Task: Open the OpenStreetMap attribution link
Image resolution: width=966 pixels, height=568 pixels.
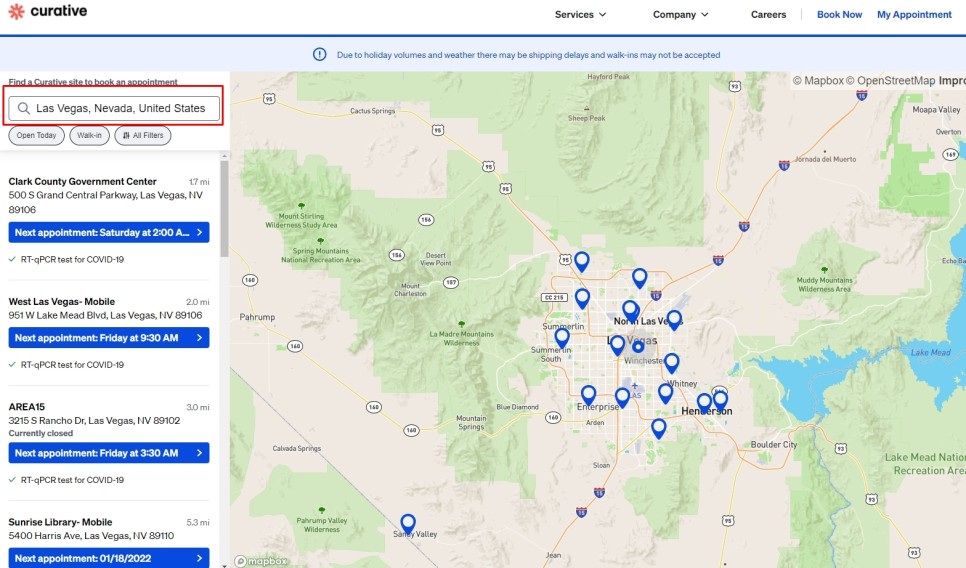Action: click(890, 81)
